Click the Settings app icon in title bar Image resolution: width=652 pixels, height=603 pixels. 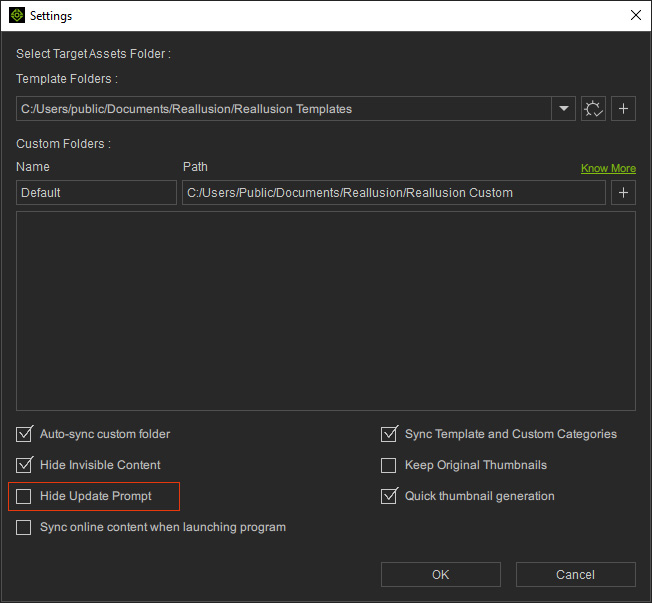pyautogui.click(x=16, y=16)
